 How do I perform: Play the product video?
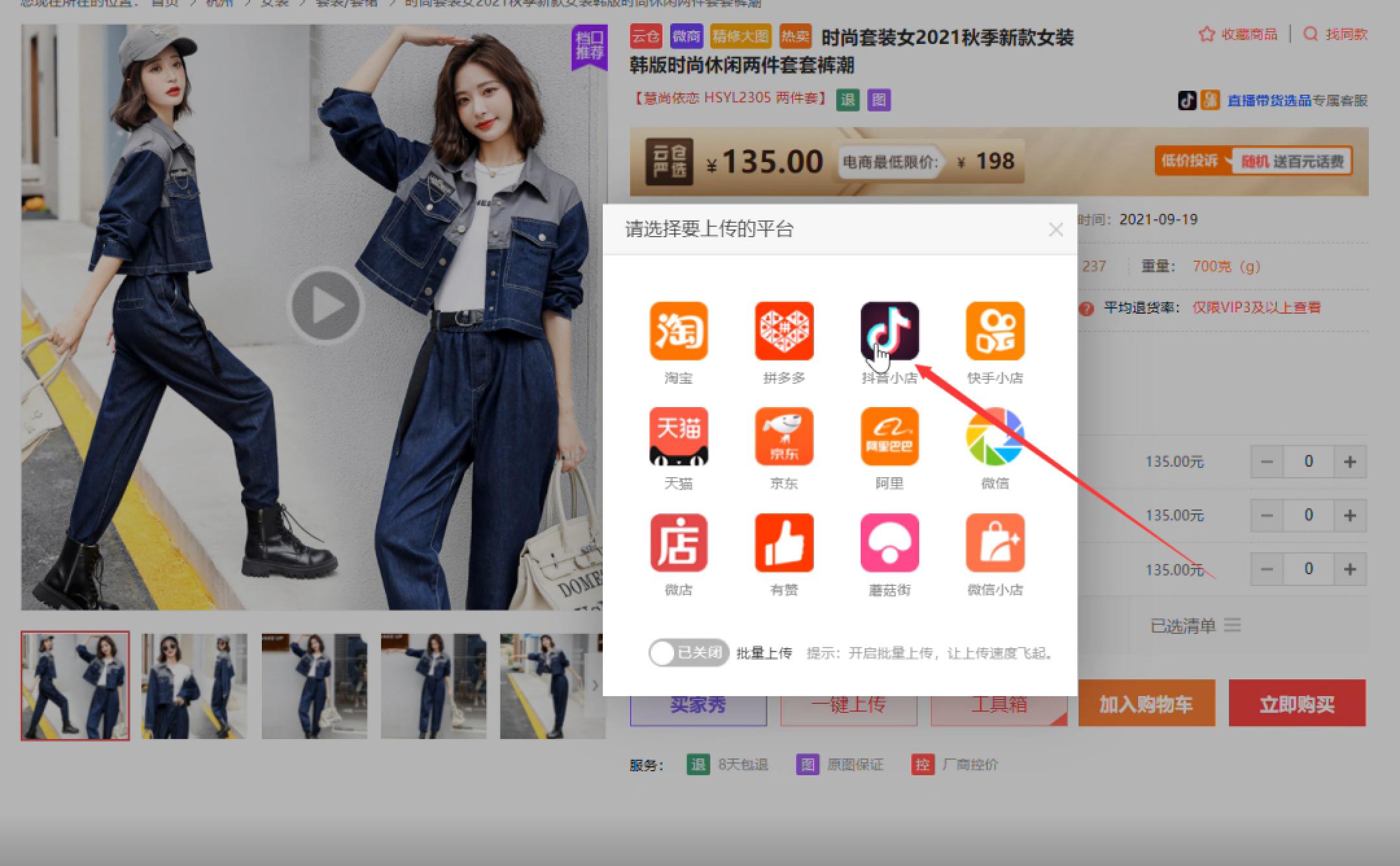coord(326,305)
